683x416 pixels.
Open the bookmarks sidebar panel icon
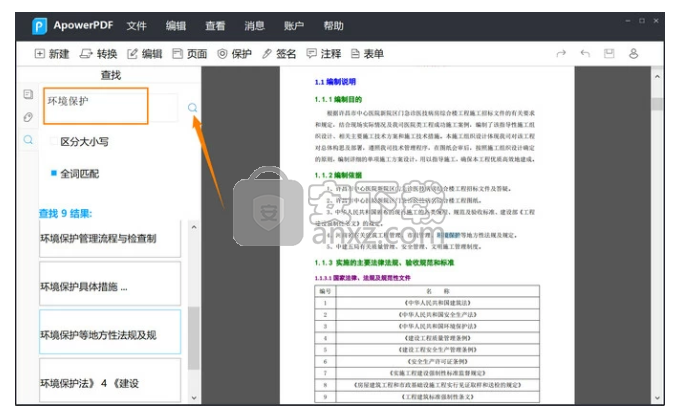[28, 94]
